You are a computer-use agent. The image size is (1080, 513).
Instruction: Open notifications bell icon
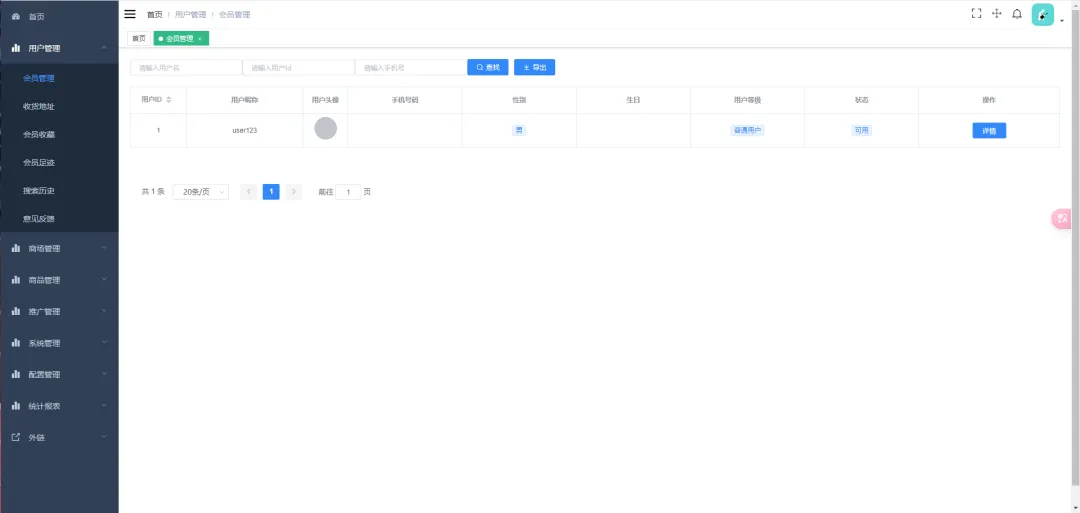point(1017,14)
